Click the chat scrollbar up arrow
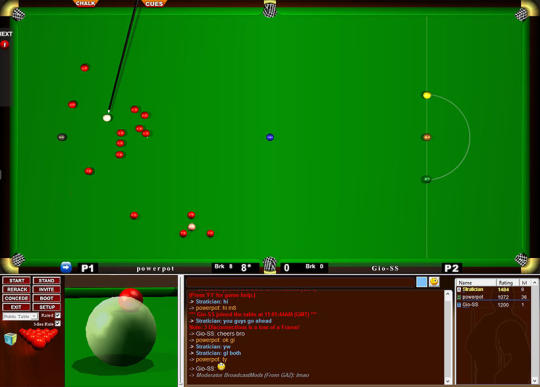The image size is (540, 387). tap(447, 294)
